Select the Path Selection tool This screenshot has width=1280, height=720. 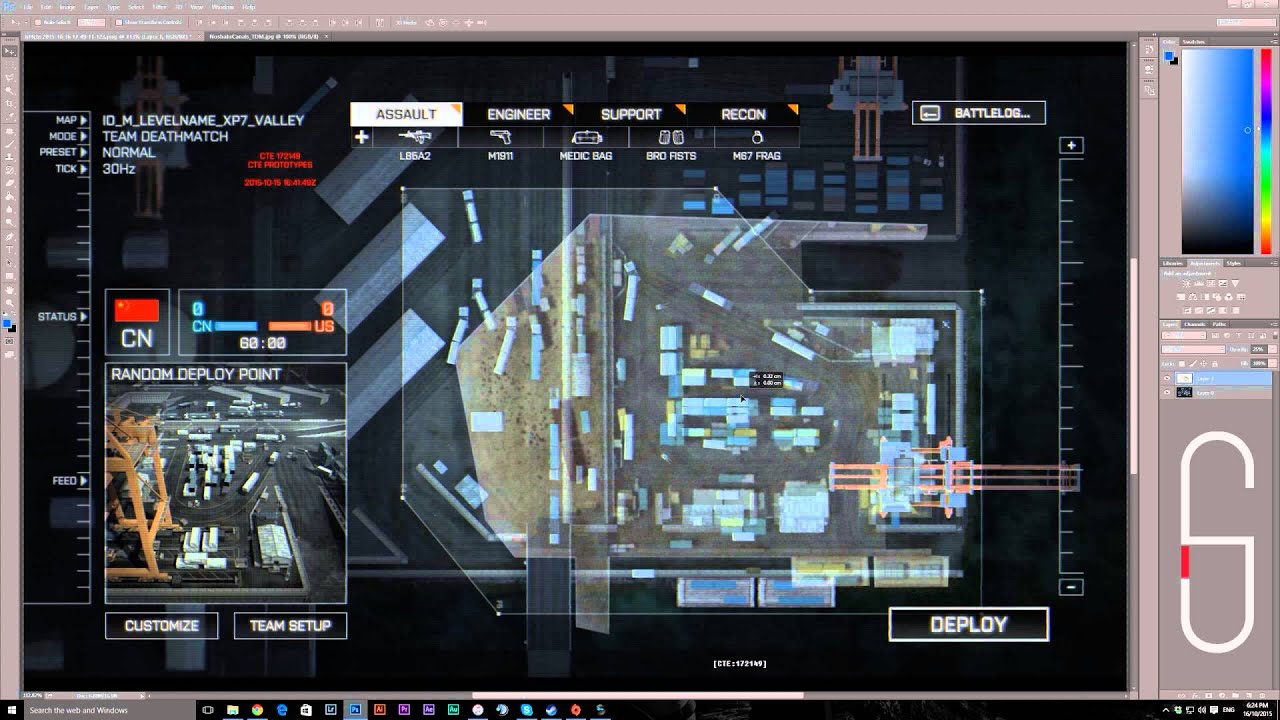(9, 262)
